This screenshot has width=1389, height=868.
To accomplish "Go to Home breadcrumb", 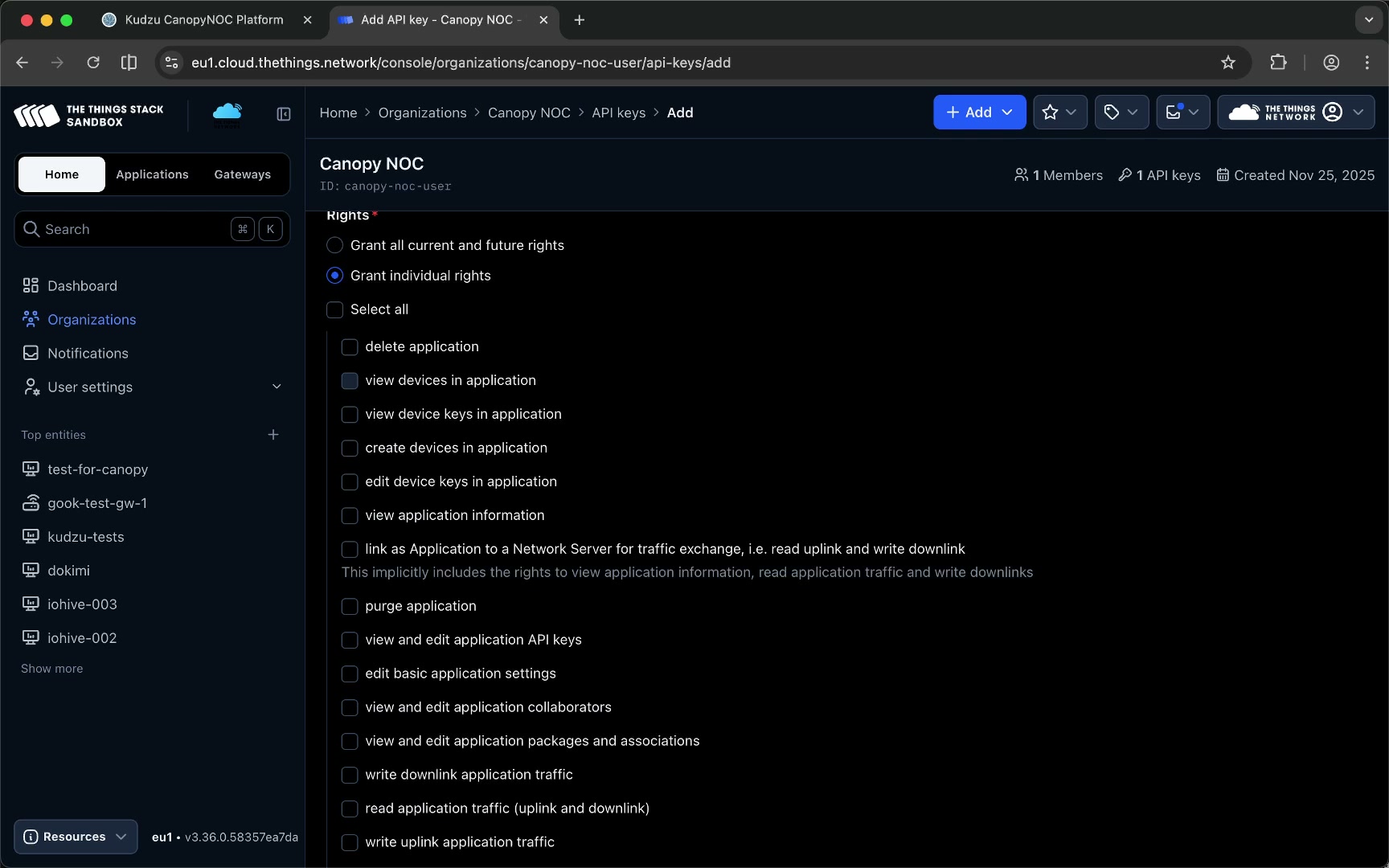I will 338,113.
